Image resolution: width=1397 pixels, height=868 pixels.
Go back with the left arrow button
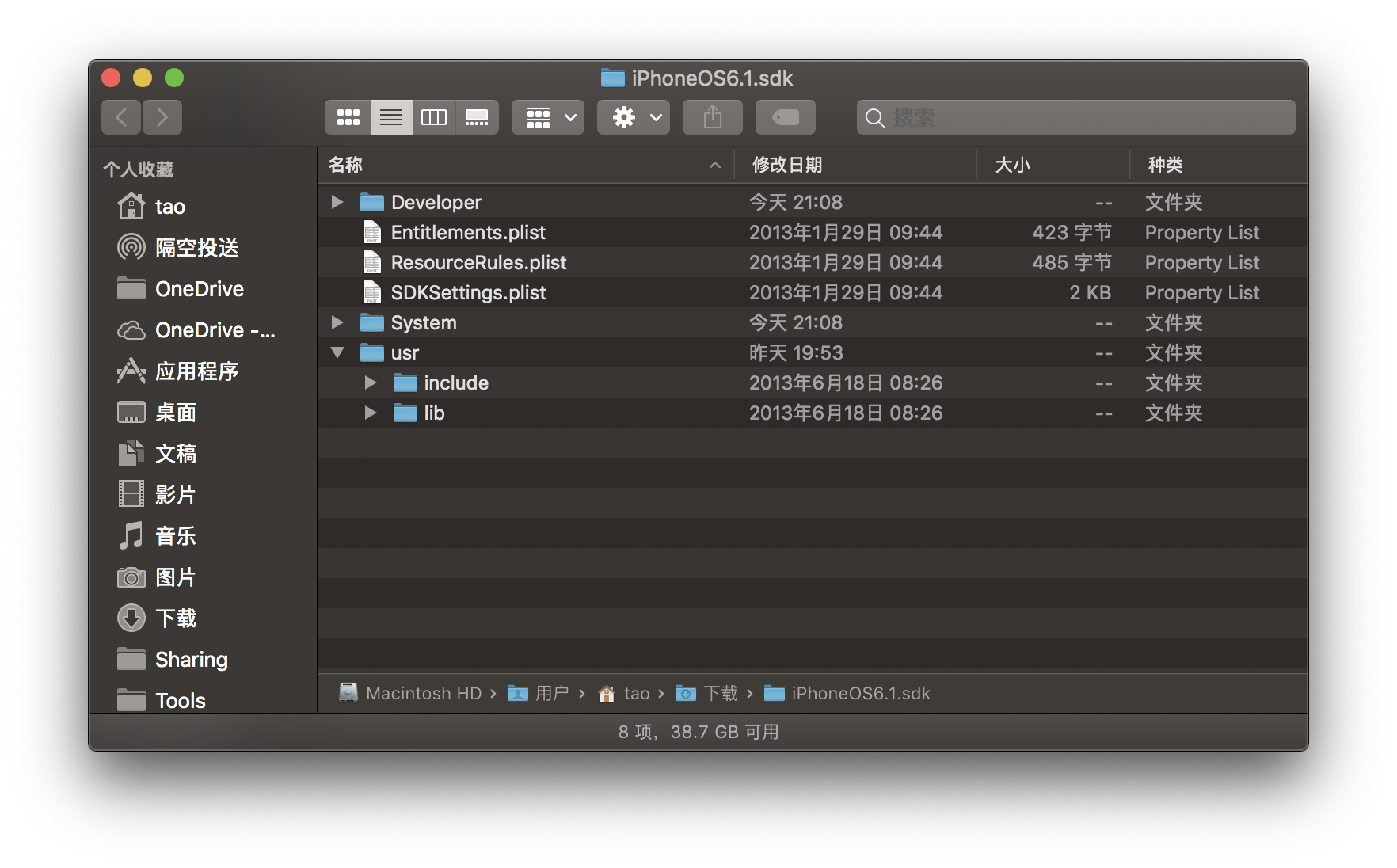(121, 117)
